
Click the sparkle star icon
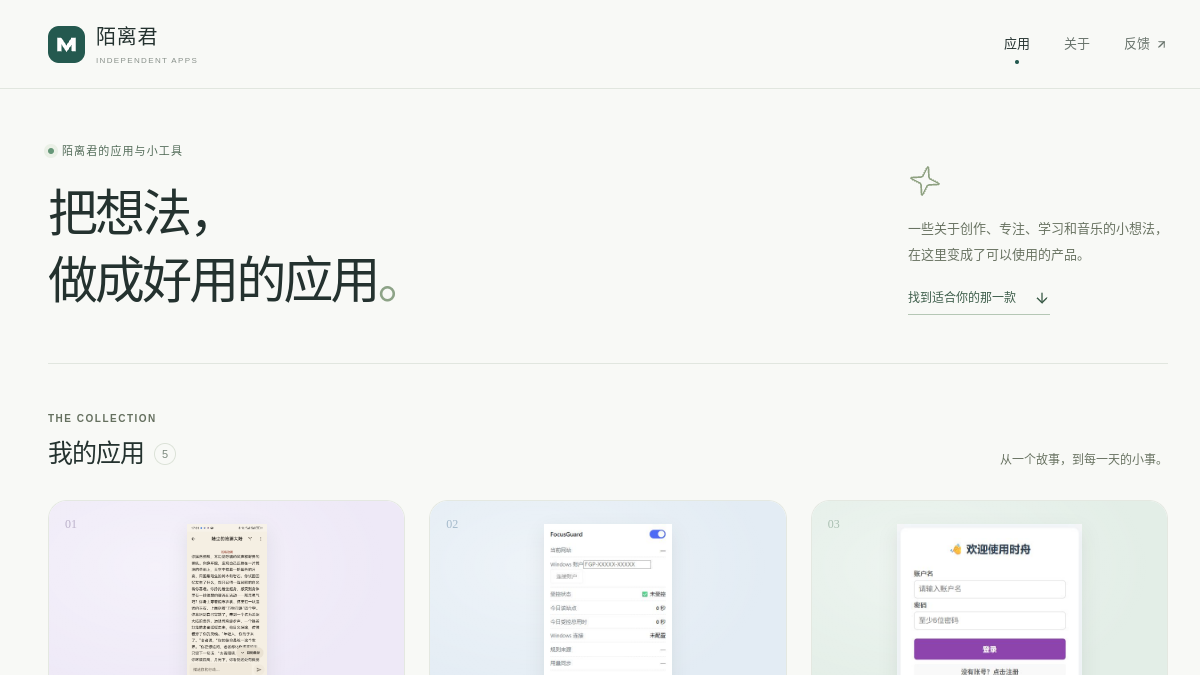pos(925,181)
